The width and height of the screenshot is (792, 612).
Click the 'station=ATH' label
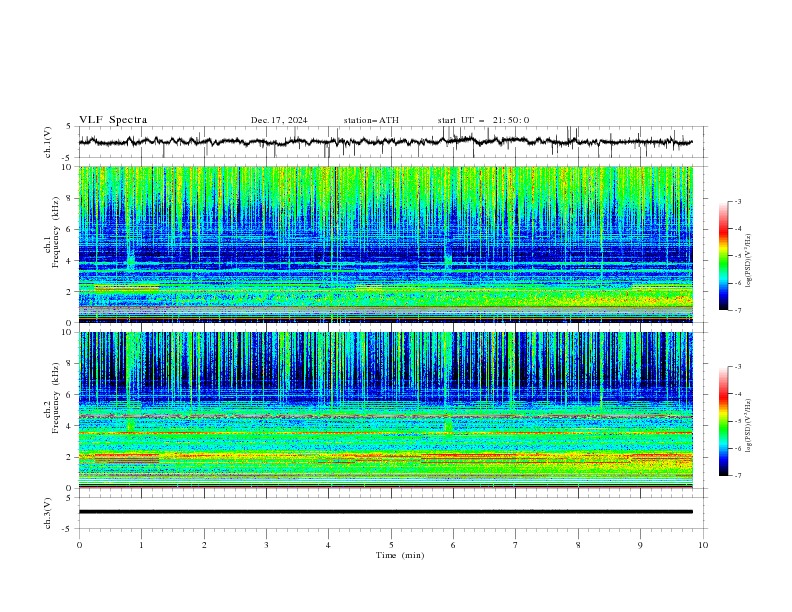pos(371,120)
